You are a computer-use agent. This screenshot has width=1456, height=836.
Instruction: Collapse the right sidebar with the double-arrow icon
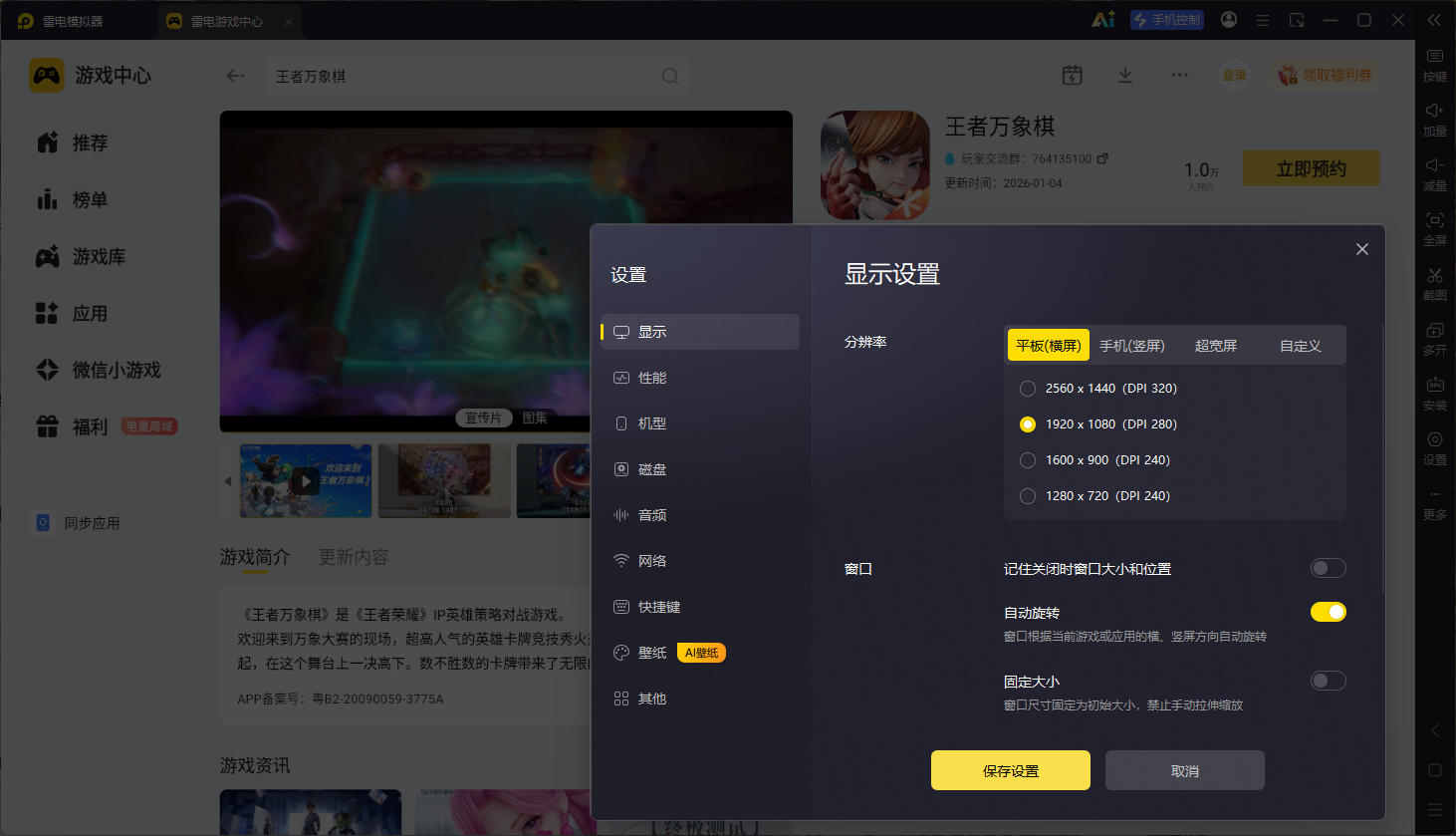1434,20
